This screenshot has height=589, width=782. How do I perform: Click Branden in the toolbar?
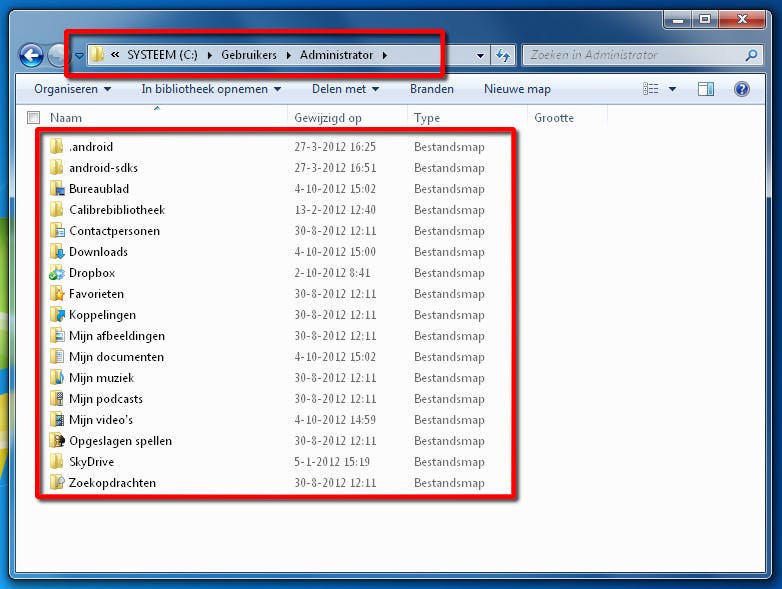tap(432, 89)
